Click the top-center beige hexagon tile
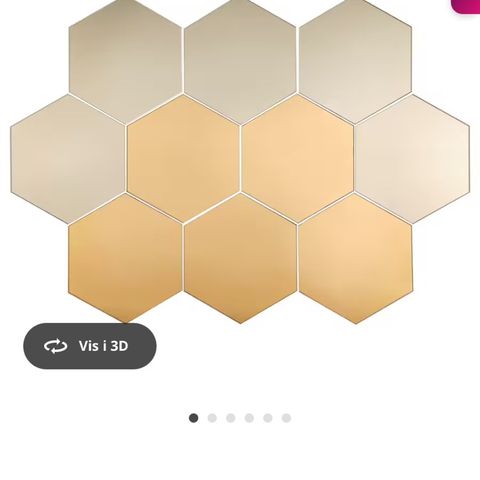480x480 pixels. pyautogui.click(x=240, y=60)
